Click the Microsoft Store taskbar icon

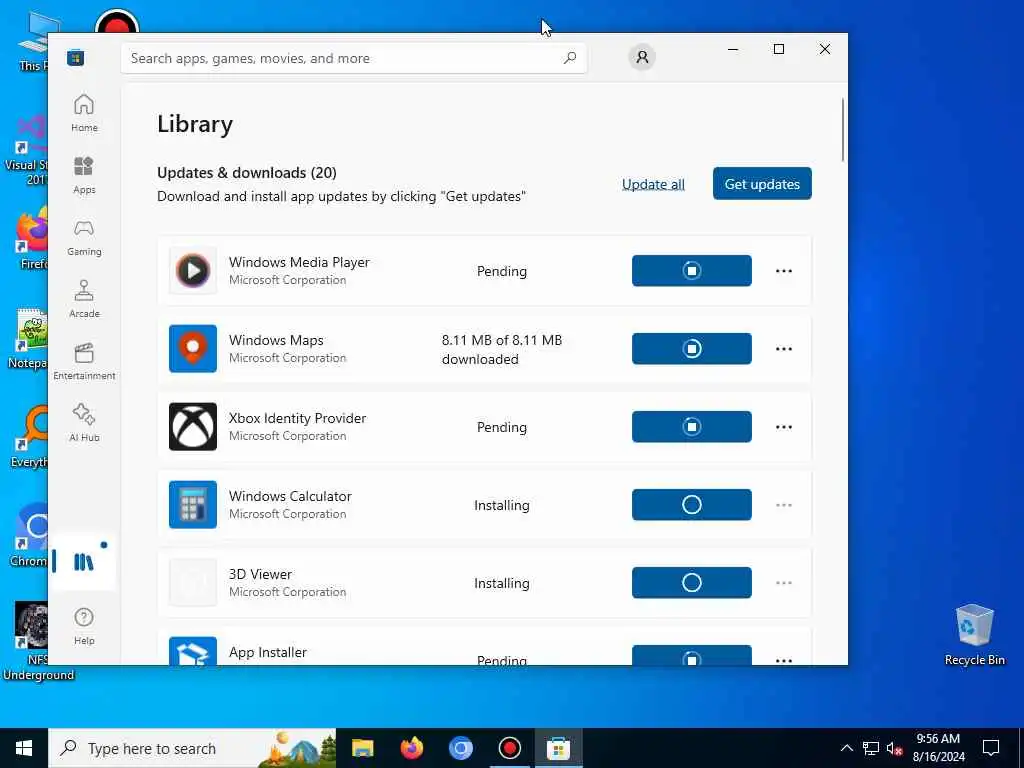(558, 748)
